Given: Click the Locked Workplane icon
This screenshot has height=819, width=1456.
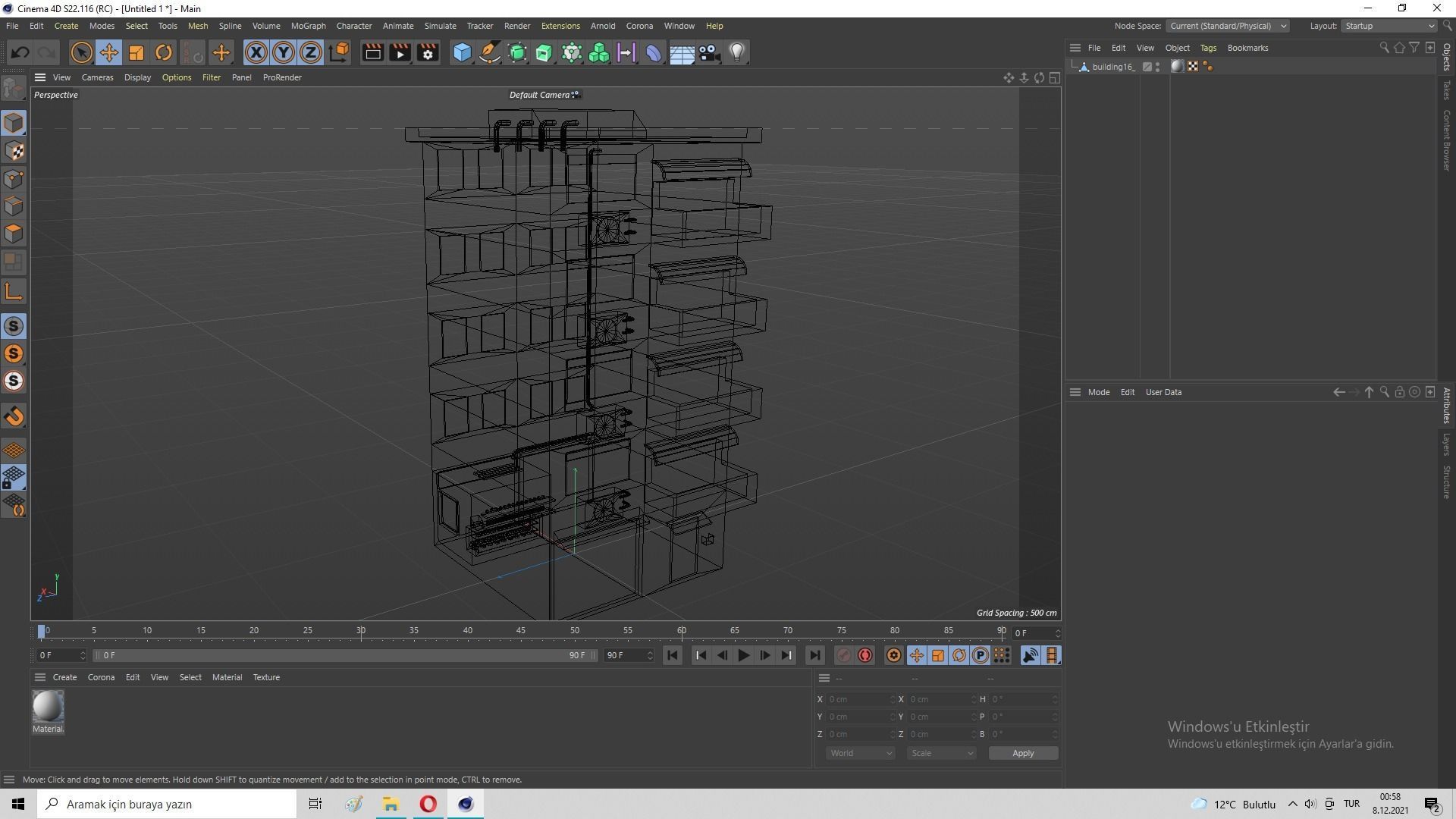Looking at the screenshot, I should (x=14, y=478).
